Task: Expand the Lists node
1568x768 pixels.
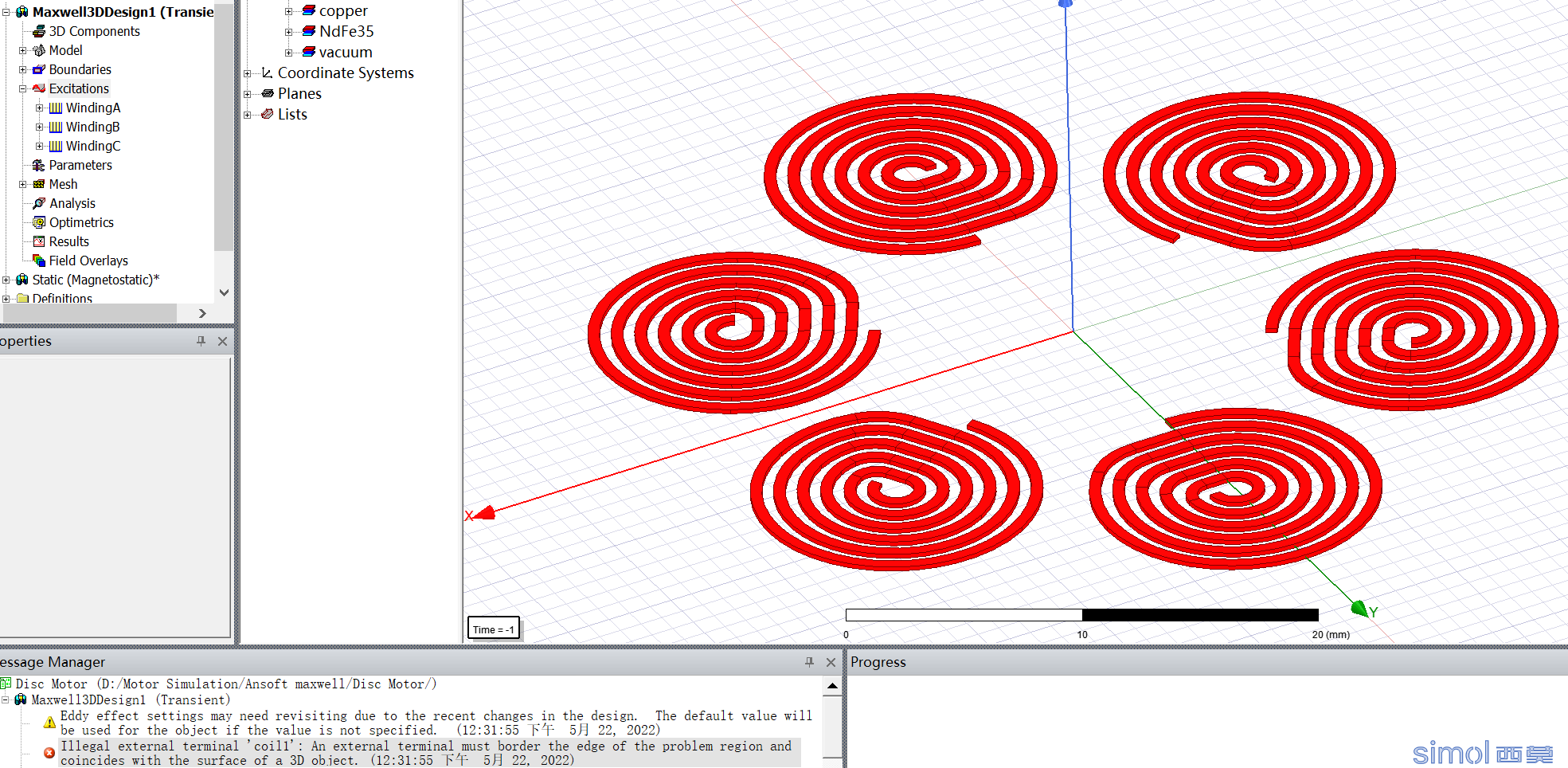Action: coord(247,115)
